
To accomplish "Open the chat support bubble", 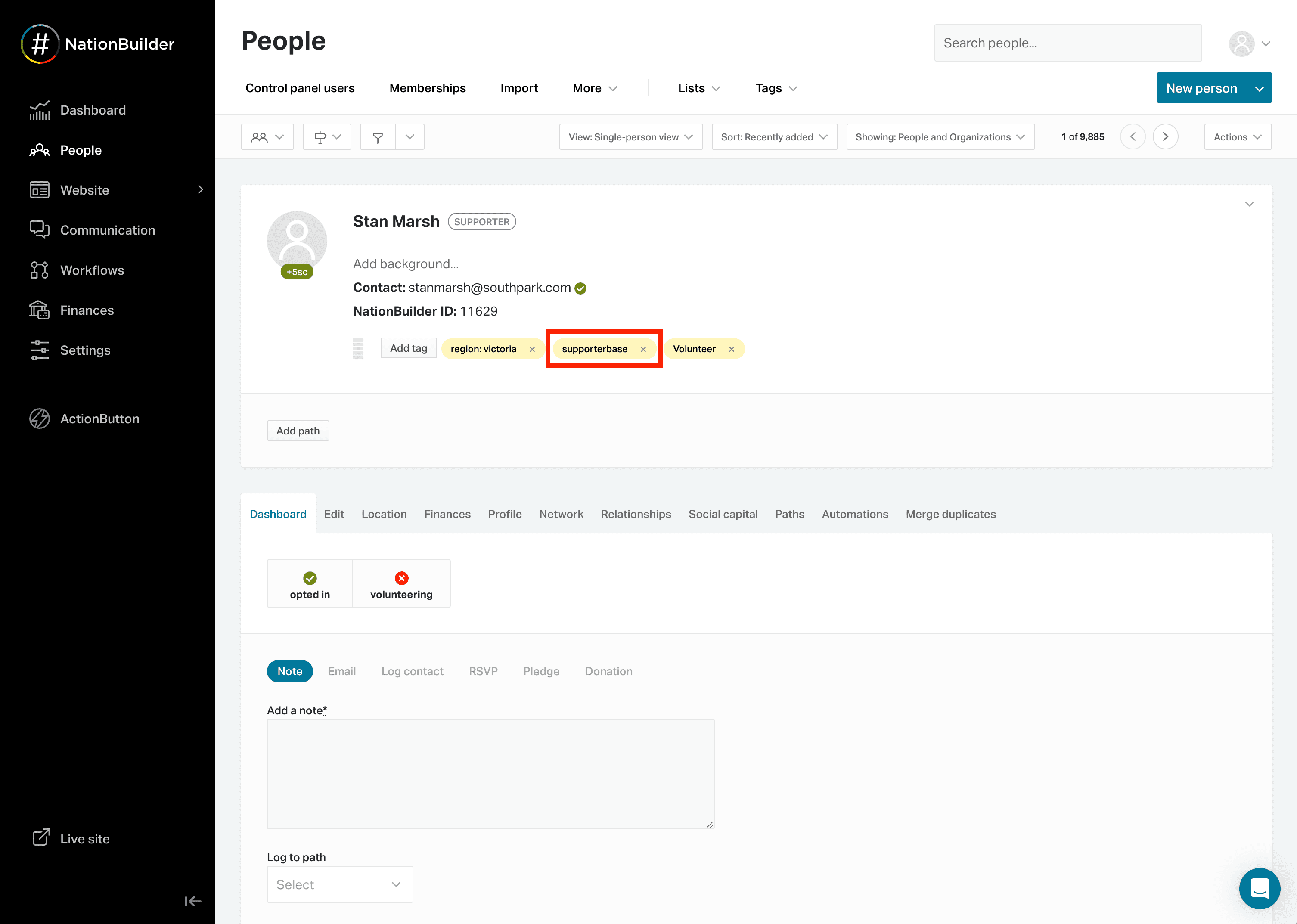I will click(x=1260, y=888).
